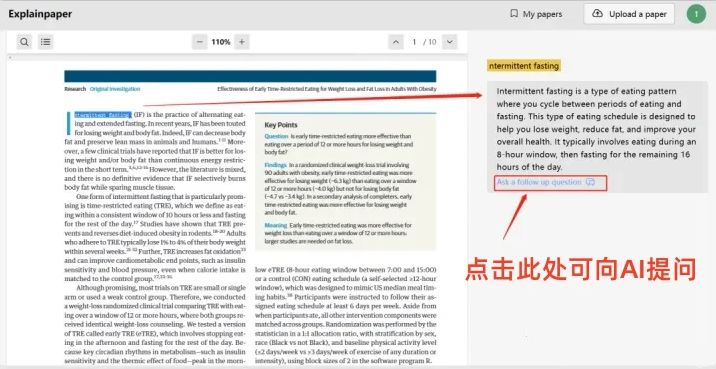Image resolution: width=716 pixels, height=369 pixels.
Task: Zoom out with the minus button
Action: pos(200,42)
